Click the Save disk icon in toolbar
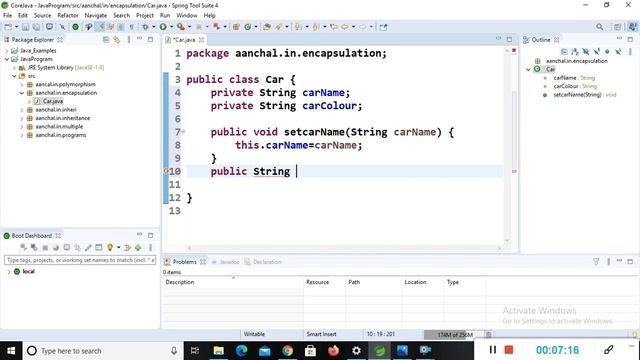The width and height of the screenshot is (640, 360). coord(25,27)
